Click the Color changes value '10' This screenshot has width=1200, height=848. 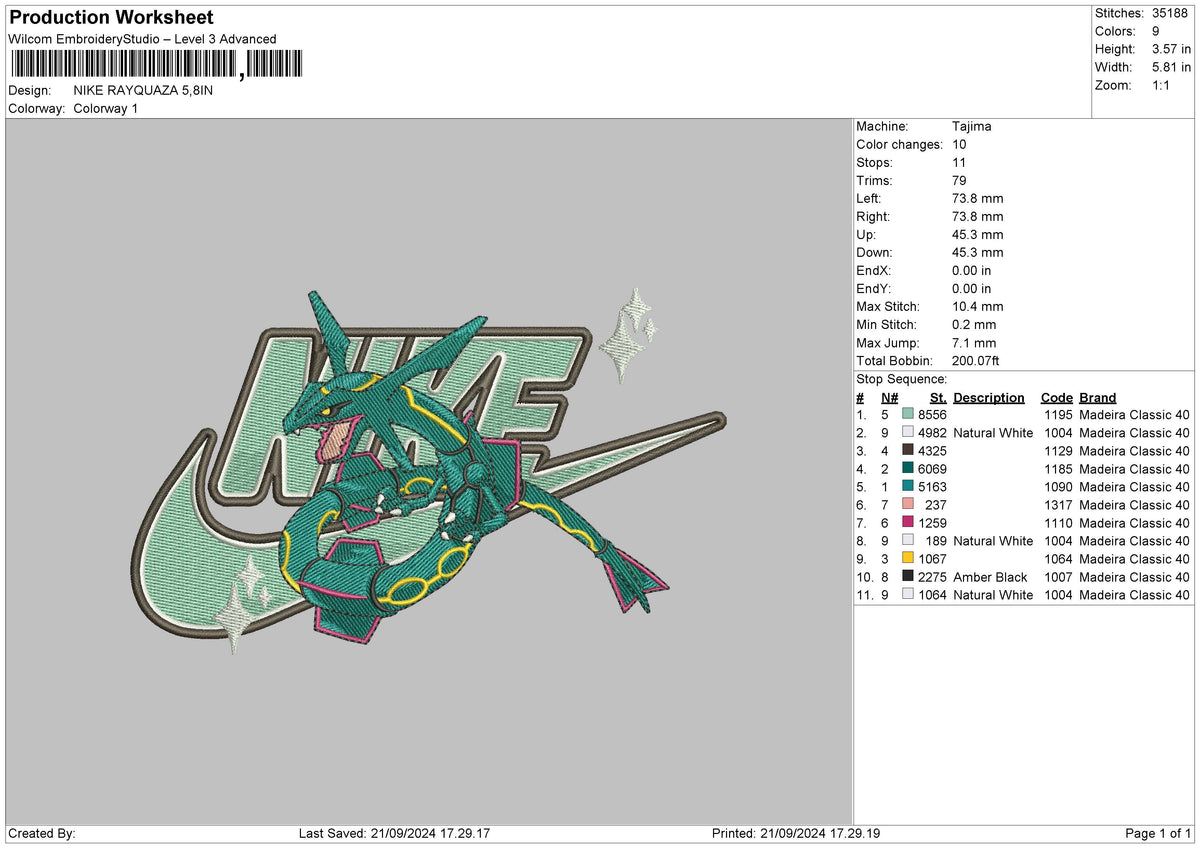pyautogui.click(x=960, y=145)
